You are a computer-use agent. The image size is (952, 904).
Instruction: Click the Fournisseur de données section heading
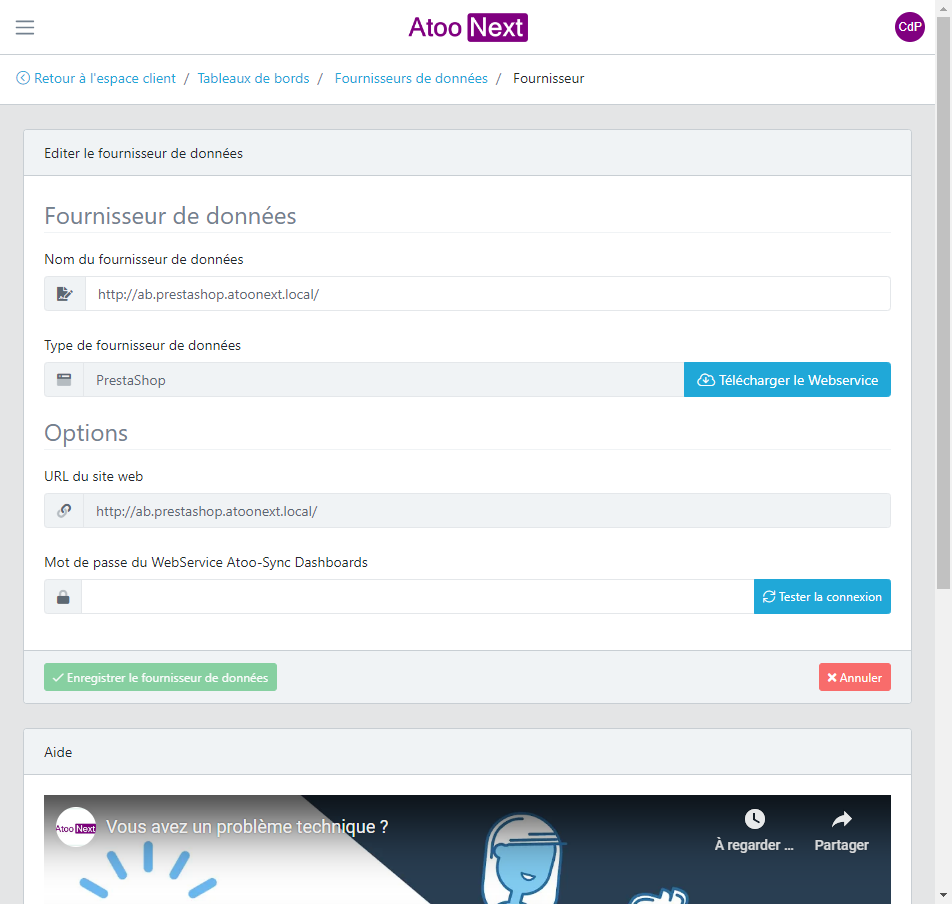click(x=170, y=216)
